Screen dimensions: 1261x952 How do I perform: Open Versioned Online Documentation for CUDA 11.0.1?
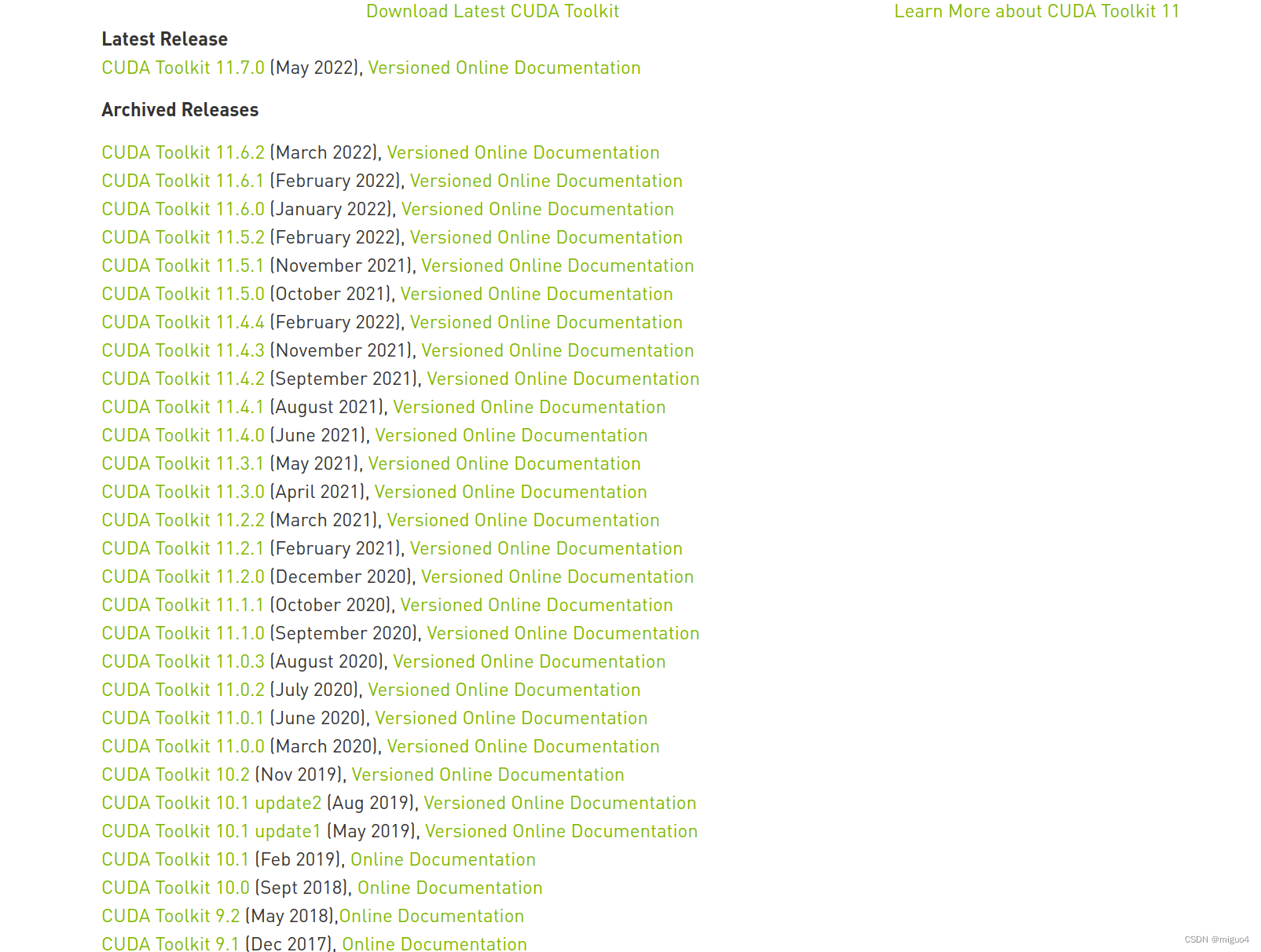point(511,718)
